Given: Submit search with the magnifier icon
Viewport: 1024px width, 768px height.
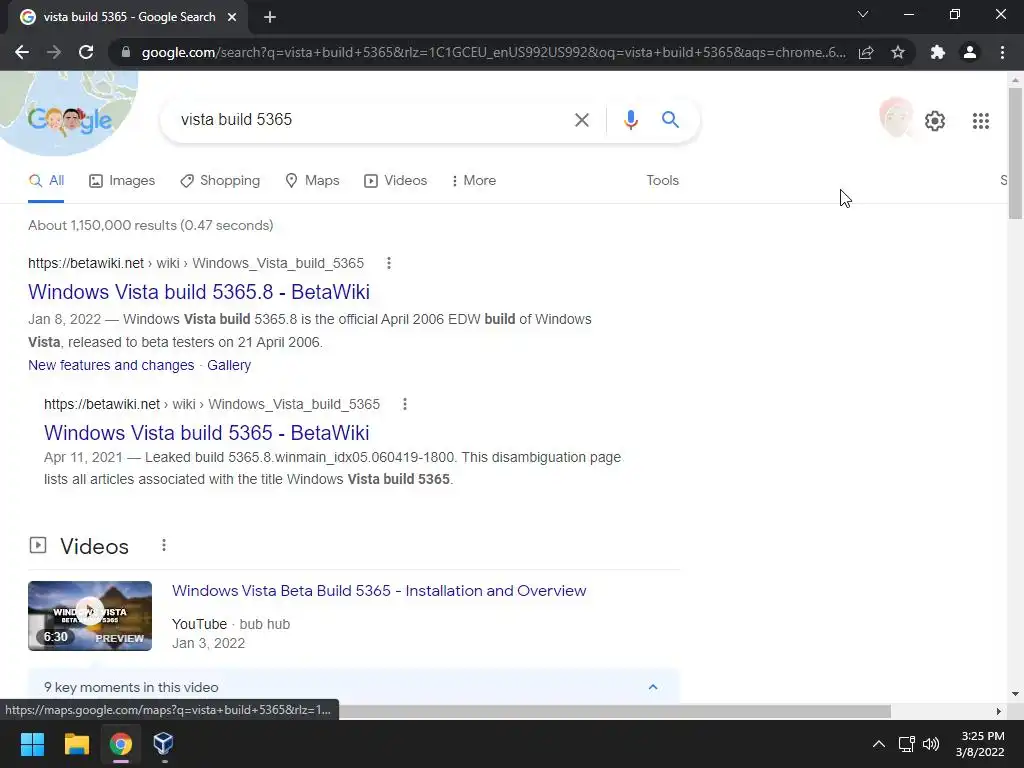Looking at the screenshot, I should click(x=670, y=120).
